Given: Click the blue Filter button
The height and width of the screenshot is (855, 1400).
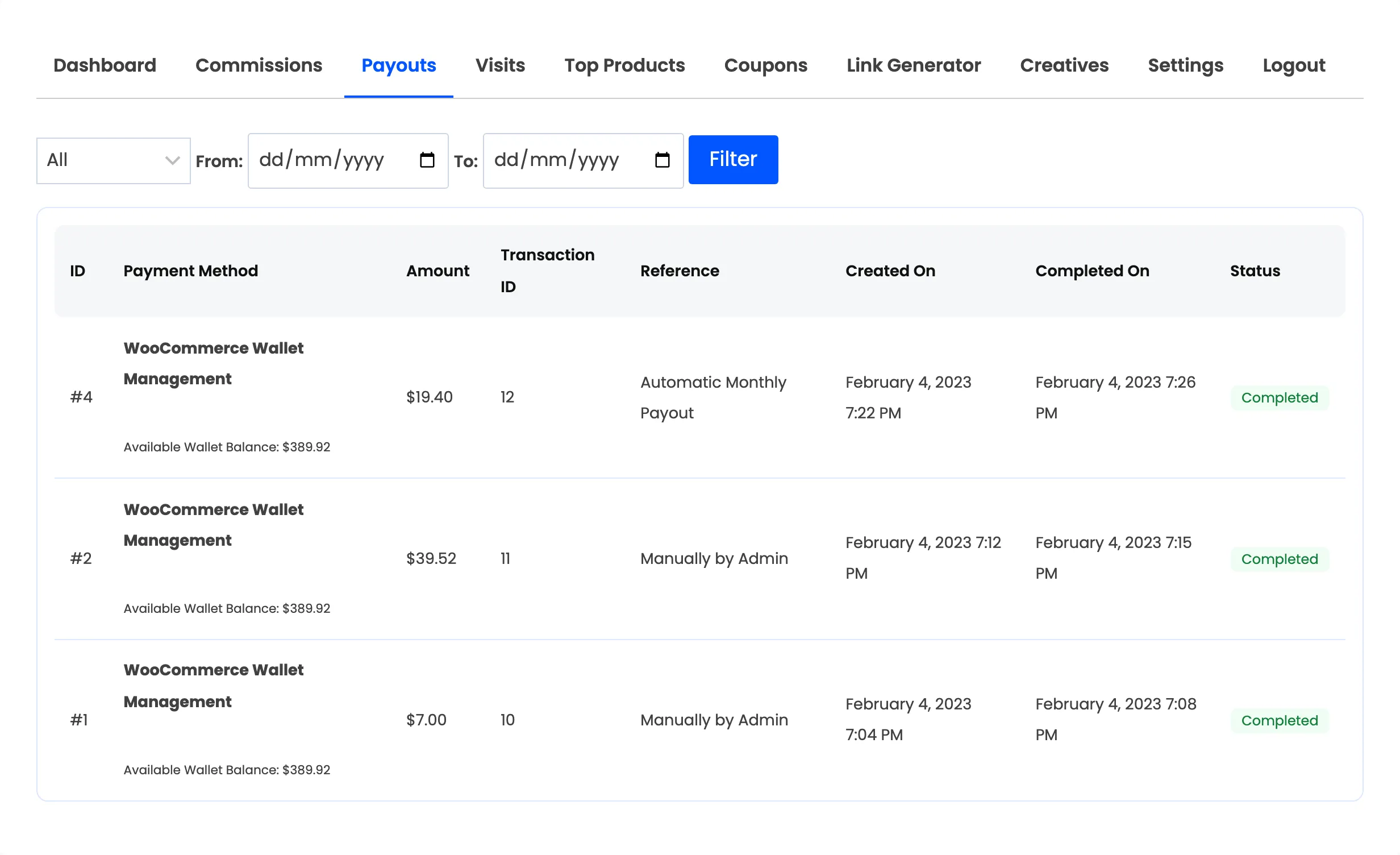Looking at the screenshot, I should pyautogui.click(x=733, y=160).
